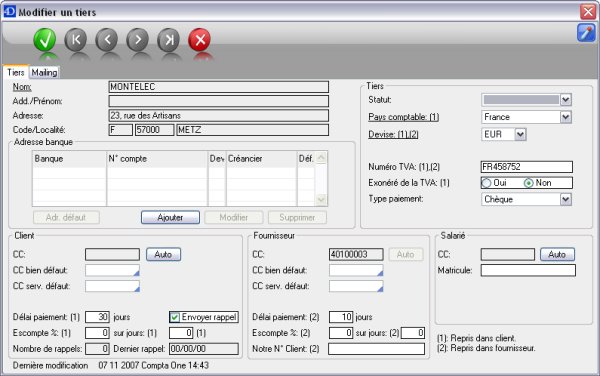Click the Modifier bank button
Screen dimensions: 600x376
point(234,217)
